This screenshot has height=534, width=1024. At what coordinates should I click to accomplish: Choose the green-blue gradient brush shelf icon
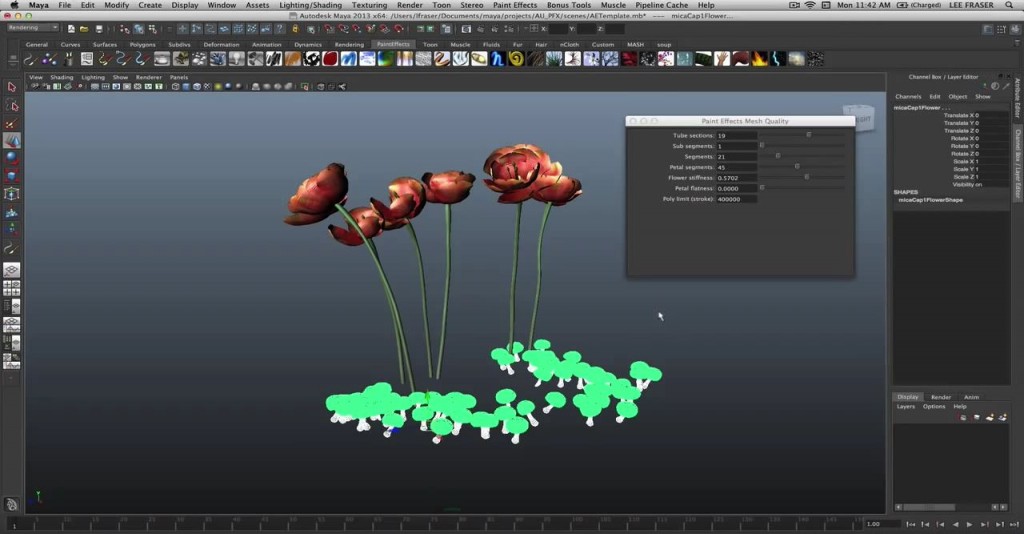click(x=385, y=59)
